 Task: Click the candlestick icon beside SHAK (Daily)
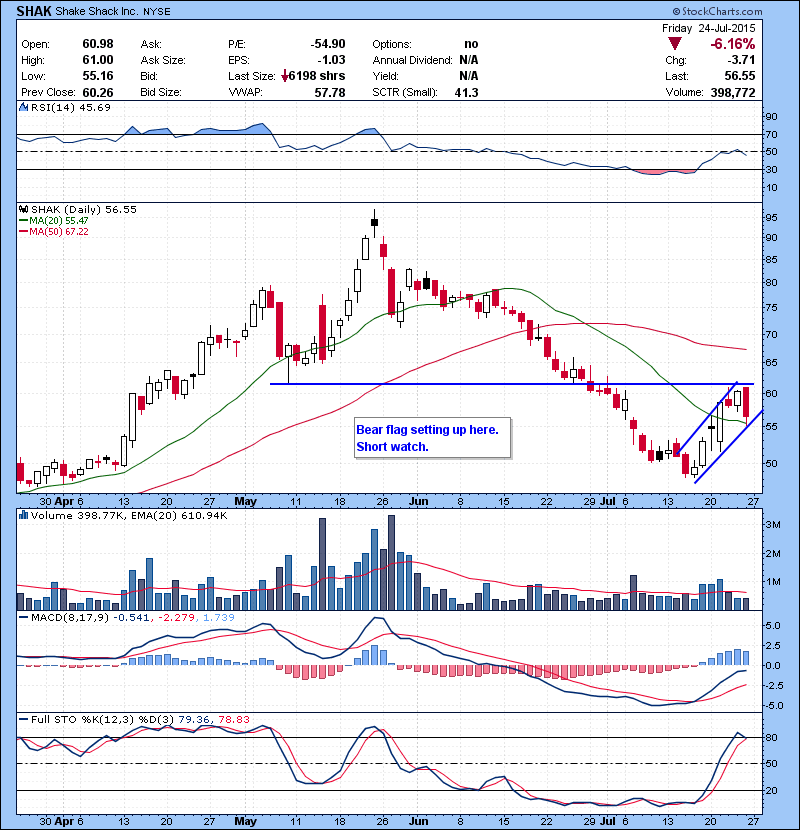(23, 209)
